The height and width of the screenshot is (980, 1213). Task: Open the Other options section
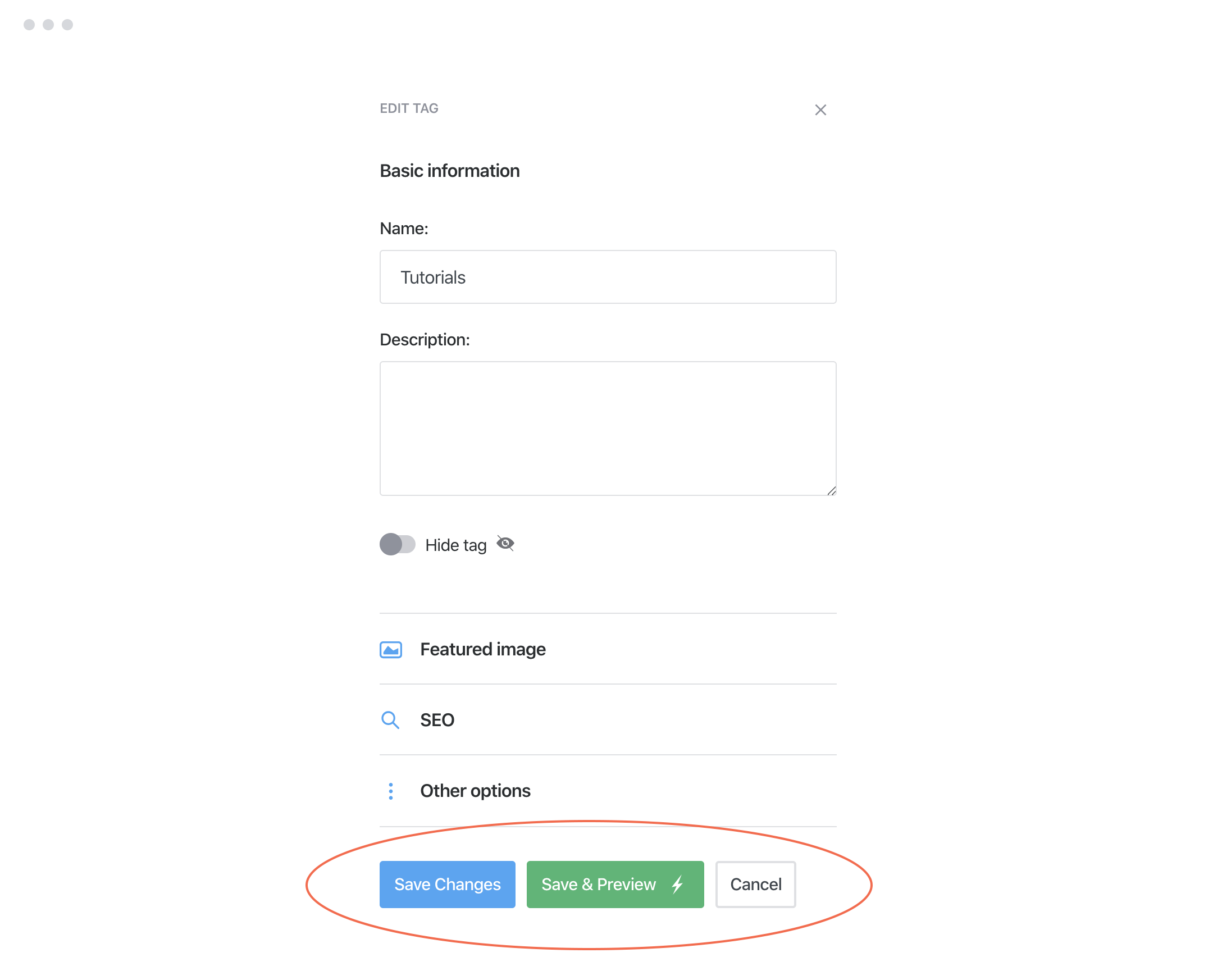click(475, 791)
